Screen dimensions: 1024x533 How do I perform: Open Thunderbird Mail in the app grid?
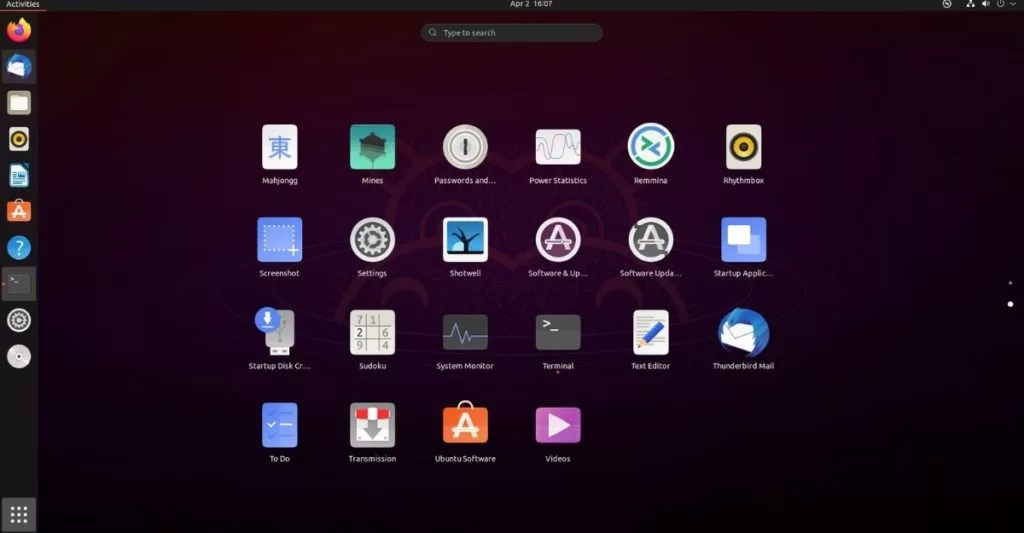point(743,332)
